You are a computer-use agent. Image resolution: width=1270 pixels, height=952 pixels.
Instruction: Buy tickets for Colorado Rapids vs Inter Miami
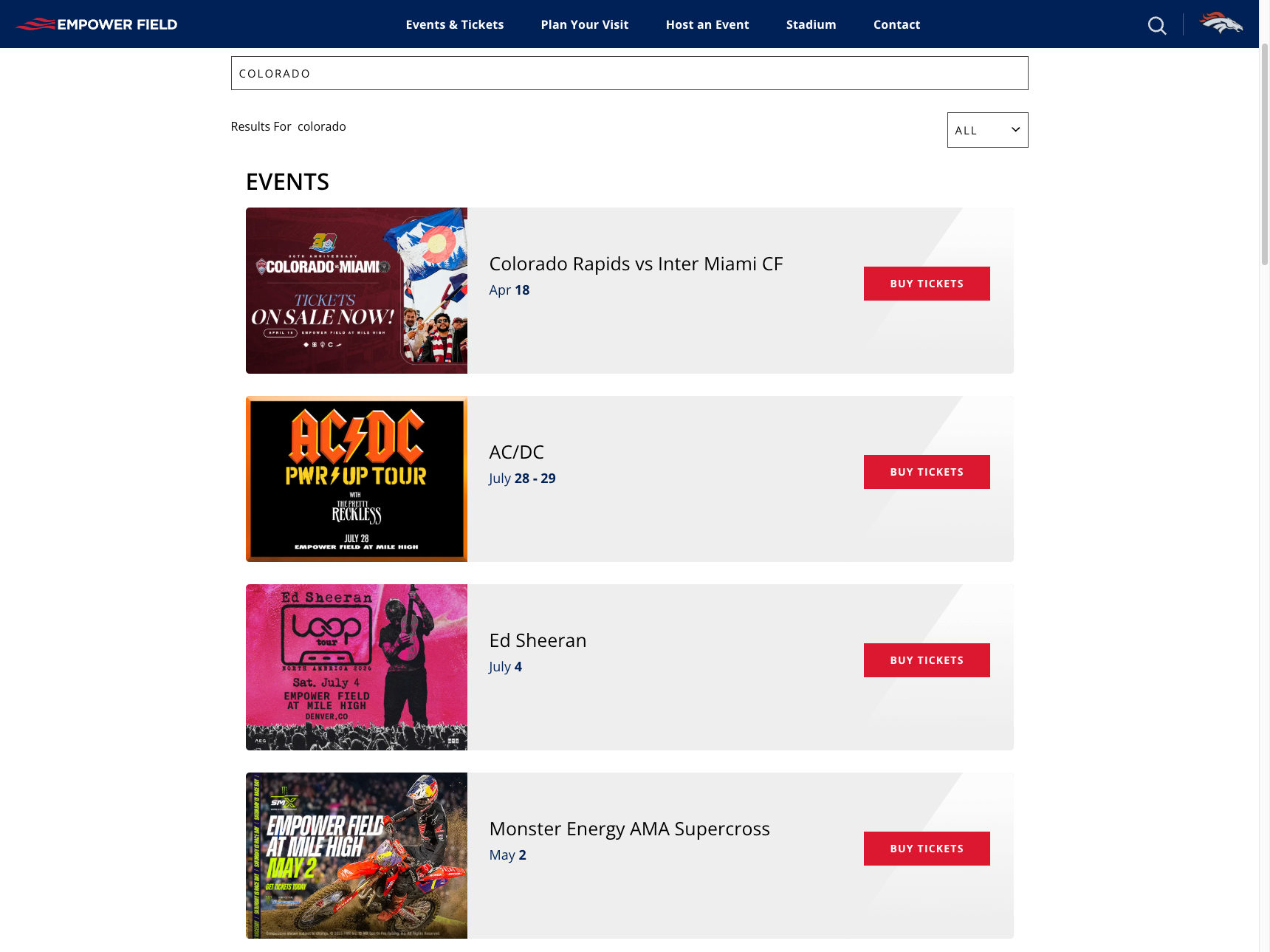coord(927,284)
